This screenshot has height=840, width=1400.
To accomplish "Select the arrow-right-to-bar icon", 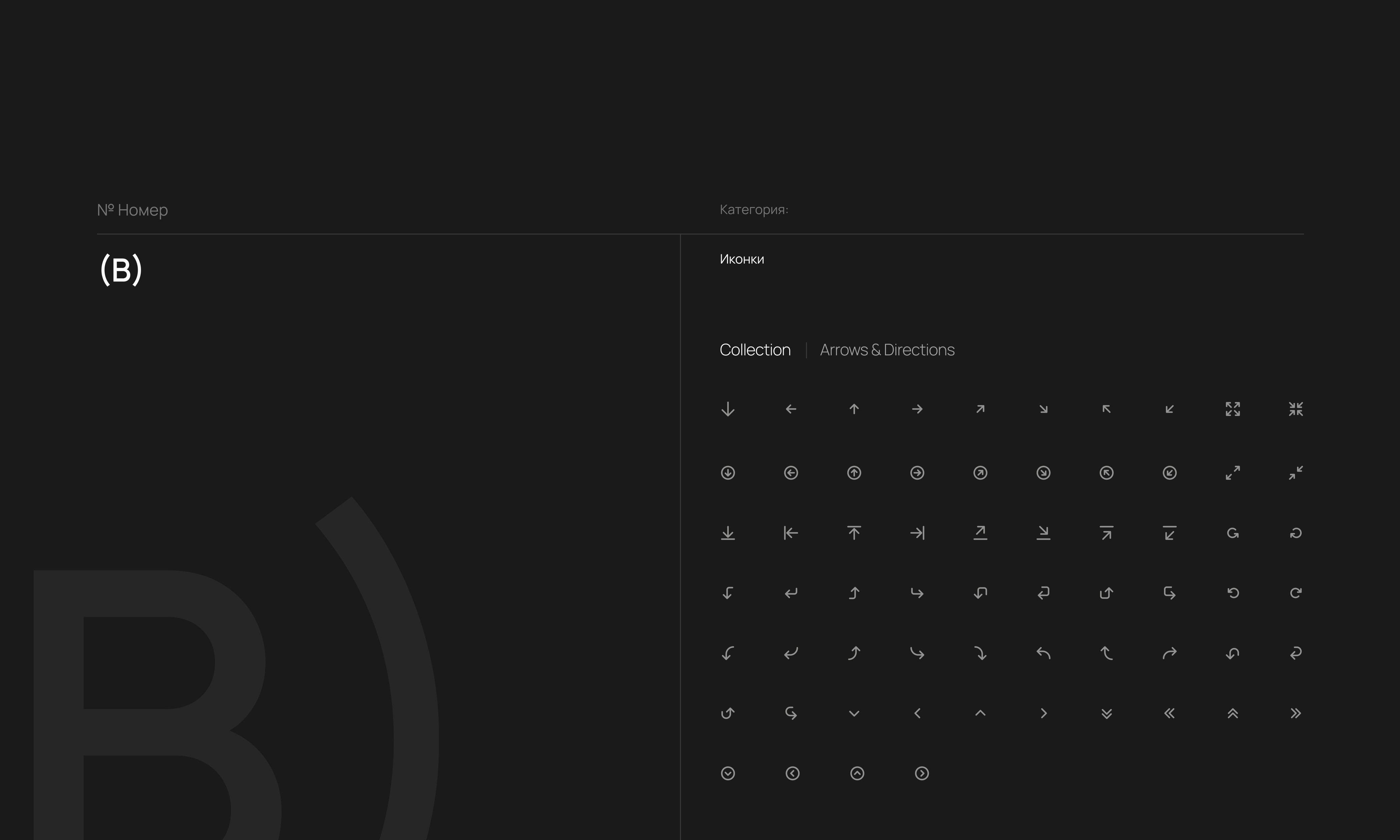I will [x=917, y=533].
